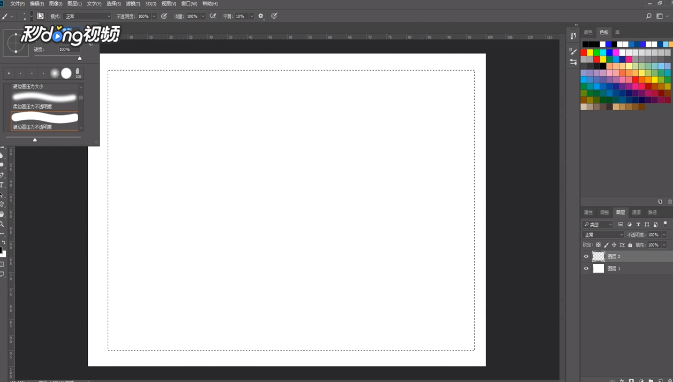Filter layers by pixel layer icon

pos(620,224)
